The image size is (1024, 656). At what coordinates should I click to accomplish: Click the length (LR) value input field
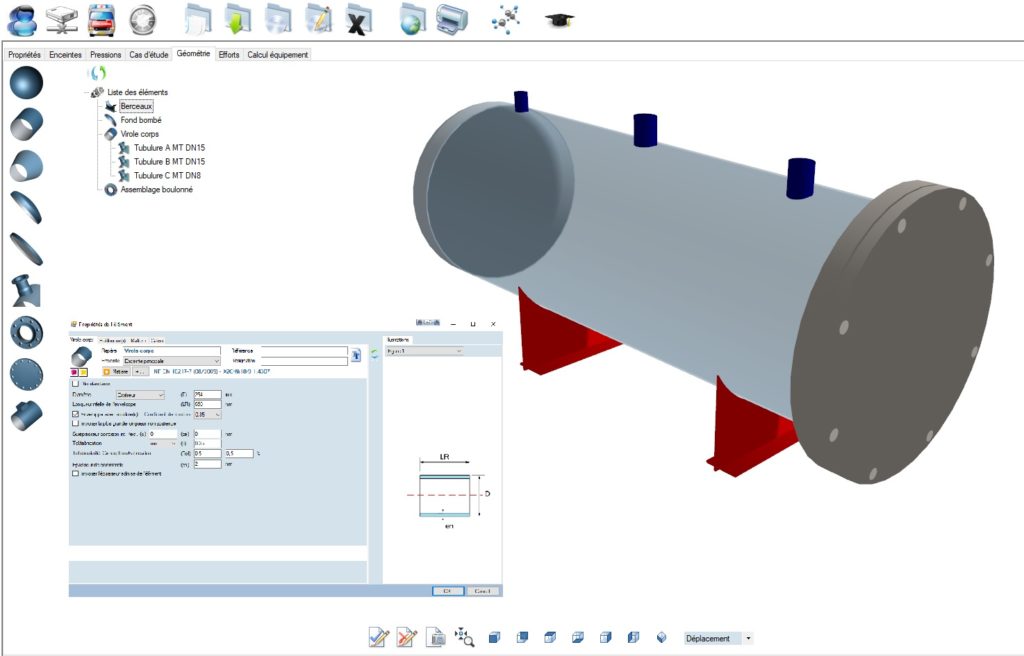click(x=208, y=404)
